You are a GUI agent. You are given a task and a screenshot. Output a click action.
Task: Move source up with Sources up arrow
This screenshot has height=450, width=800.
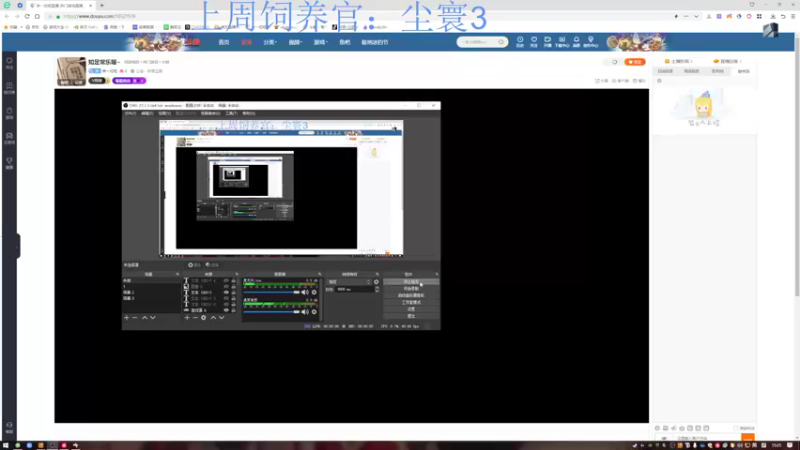(x=213, y=318)
